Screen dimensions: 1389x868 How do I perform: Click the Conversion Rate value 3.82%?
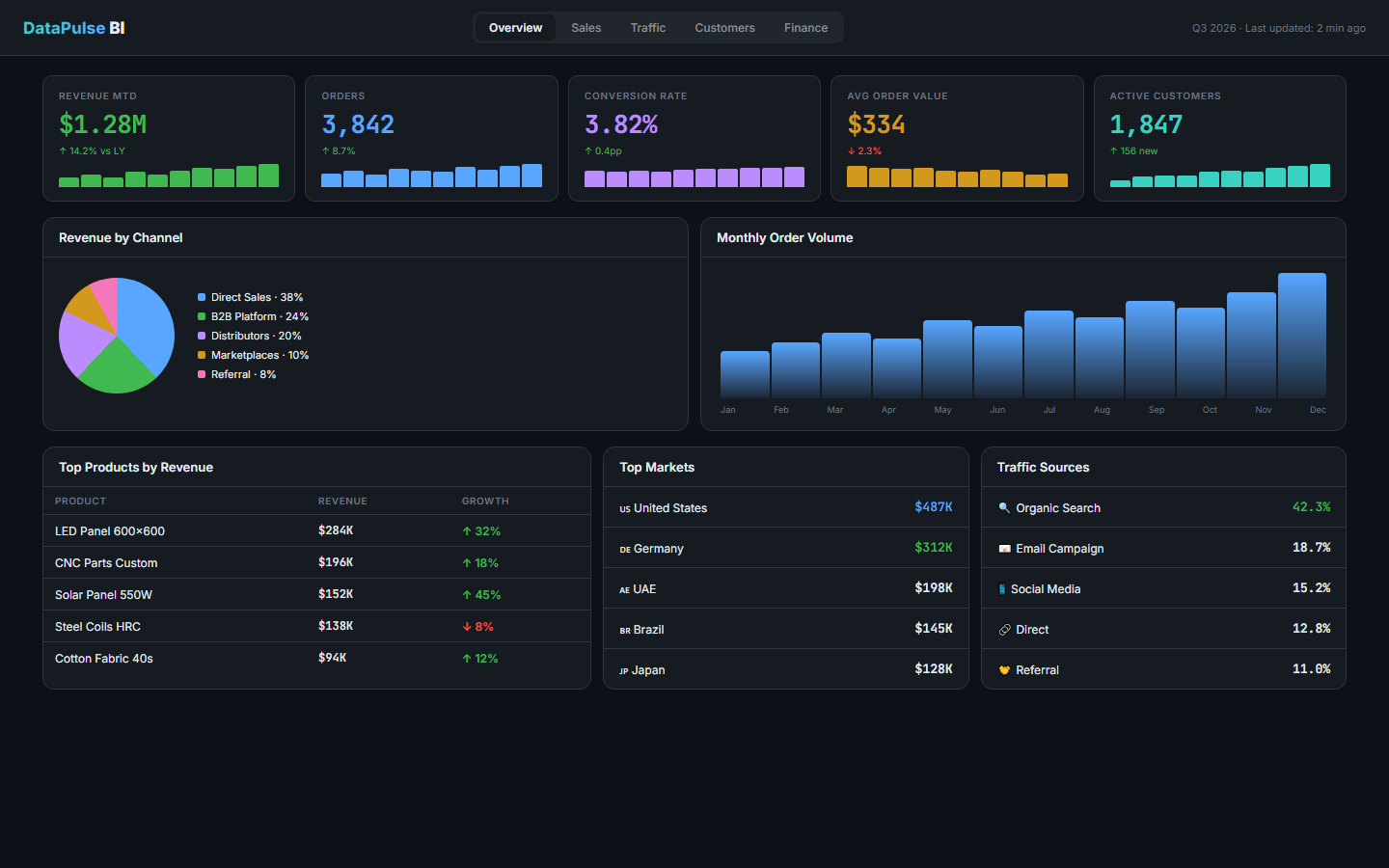pos(621,124)
